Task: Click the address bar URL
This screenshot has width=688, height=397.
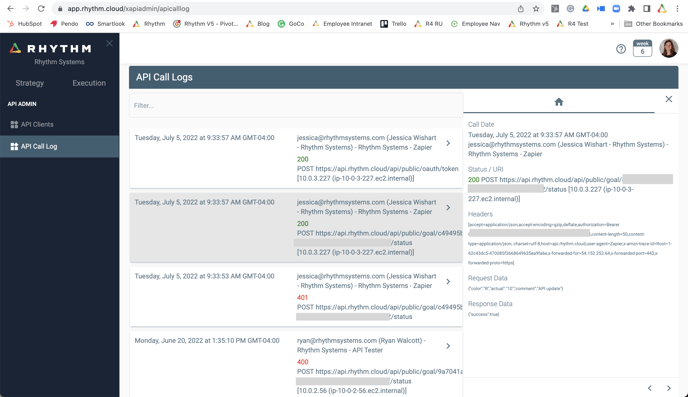Action: tap(128, 8)
